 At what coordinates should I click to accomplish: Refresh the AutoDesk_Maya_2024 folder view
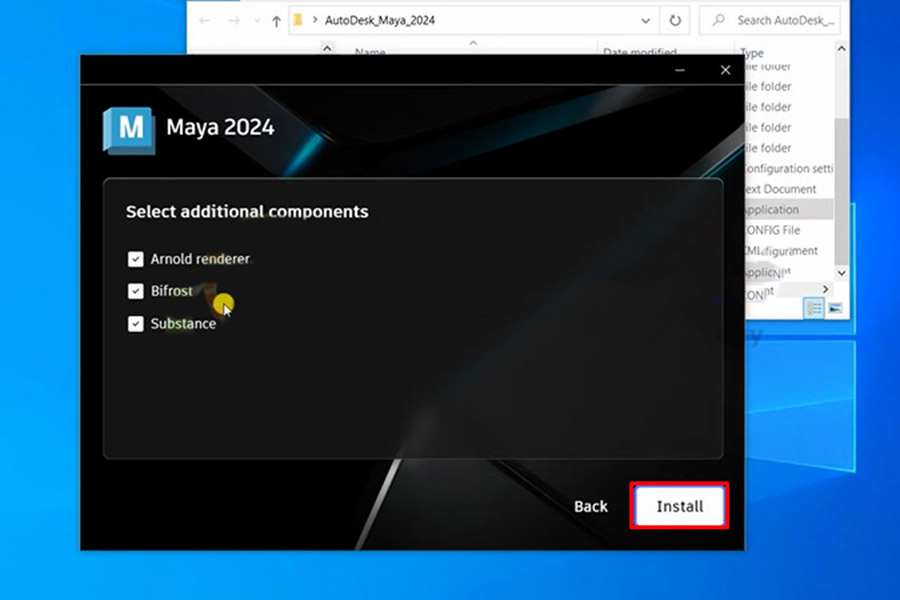pyautogui.click(x=676, y=19)
